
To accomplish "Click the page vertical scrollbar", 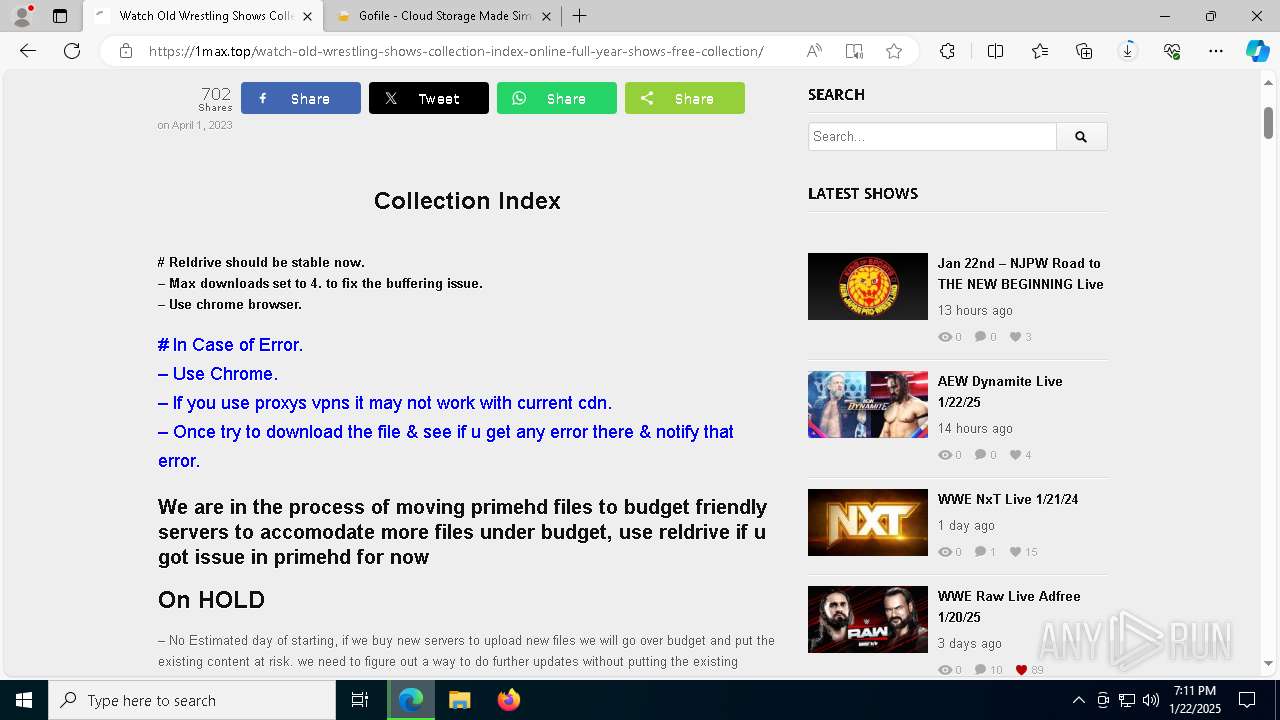I will [1268, 122].
